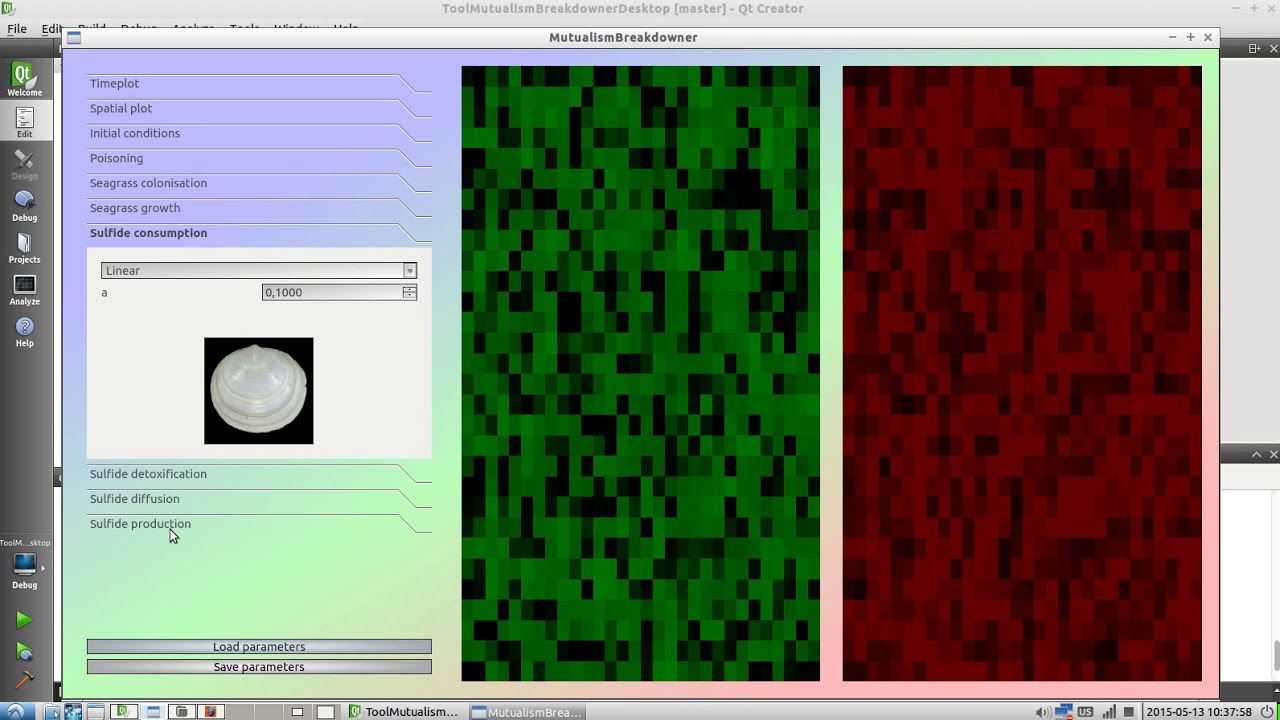This screenshot has width=1280, height=720.
Task: Click the Start Debugging run icon
Action: coord(24,653)
